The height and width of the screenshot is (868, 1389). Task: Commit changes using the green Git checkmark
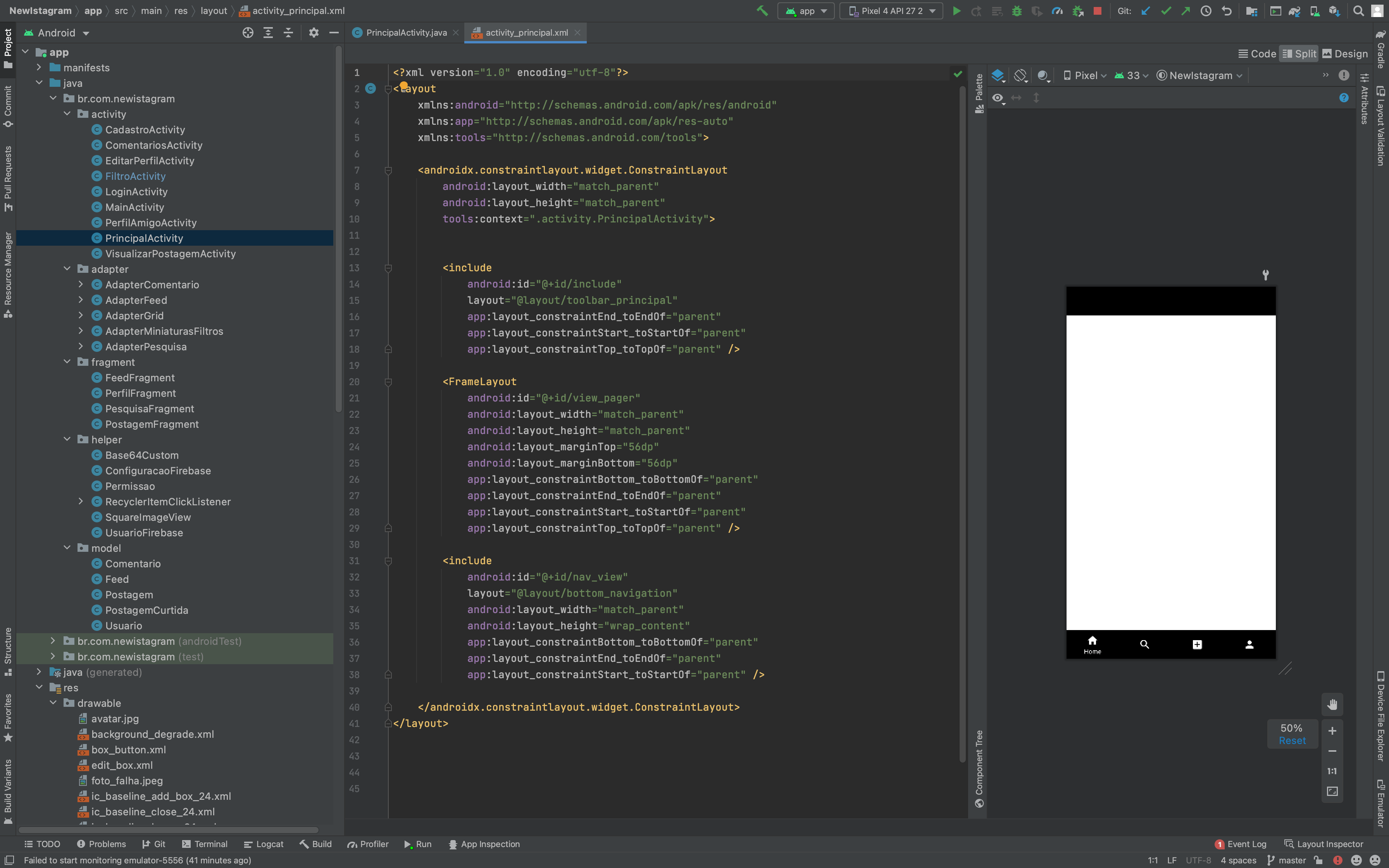point(1166,10)
